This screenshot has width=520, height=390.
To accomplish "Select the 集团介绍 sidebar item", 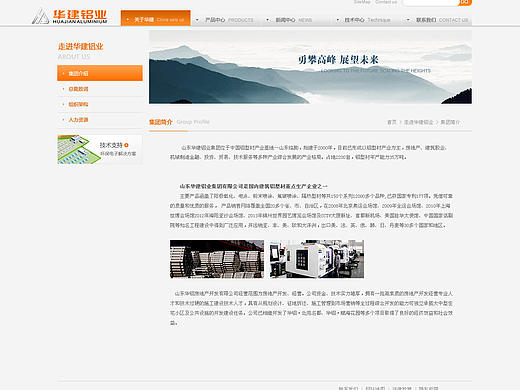I will pyautogui.click(x=100, y=73).
